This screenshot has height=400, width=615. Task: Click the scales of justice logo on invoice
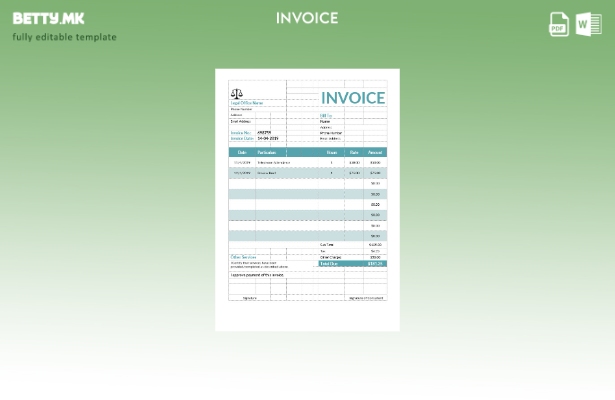click(237, 94)
